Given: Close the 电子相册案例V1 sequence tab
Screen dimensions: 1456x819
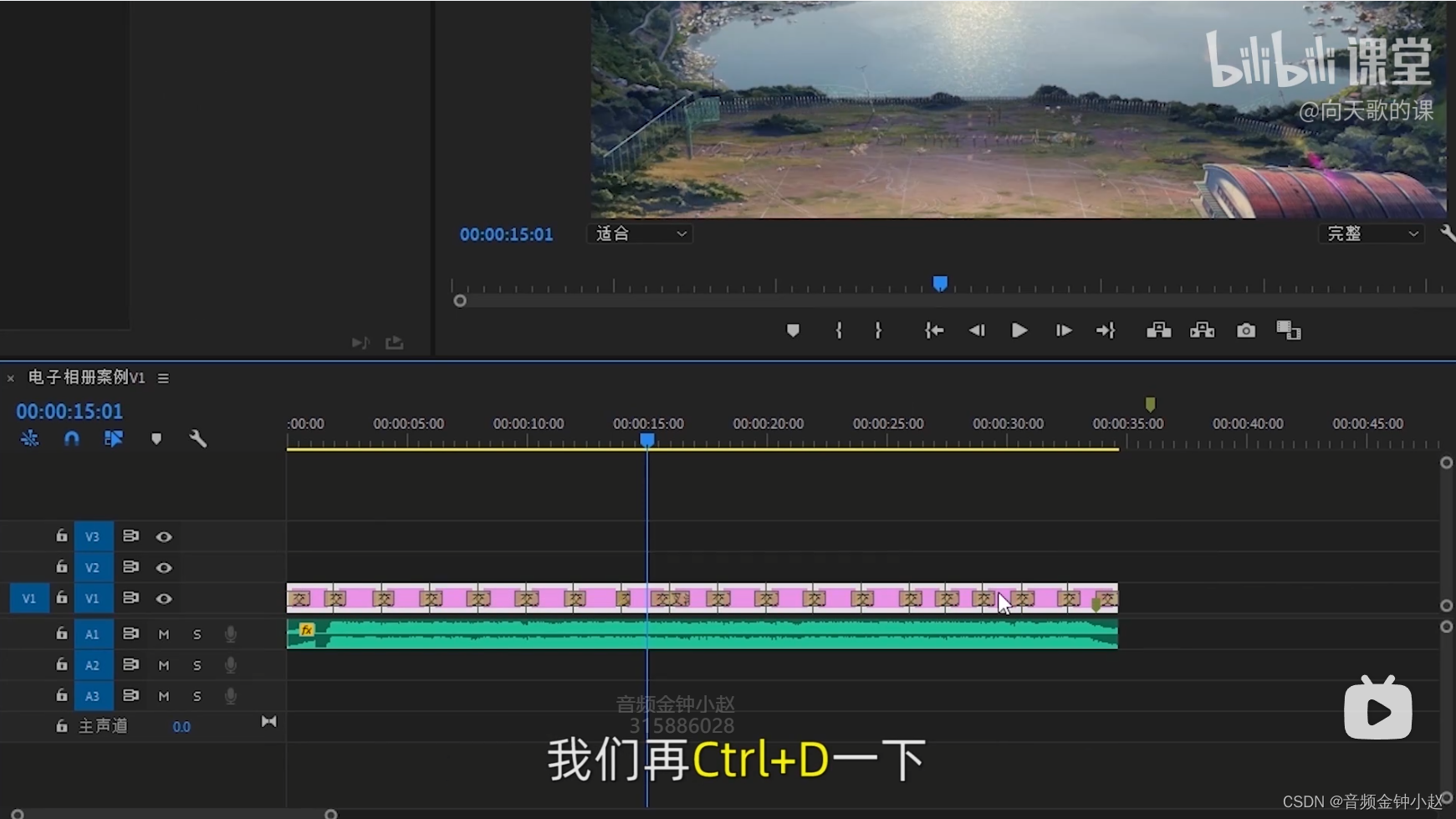Looking at the screenshot, I should click(11, 378).
